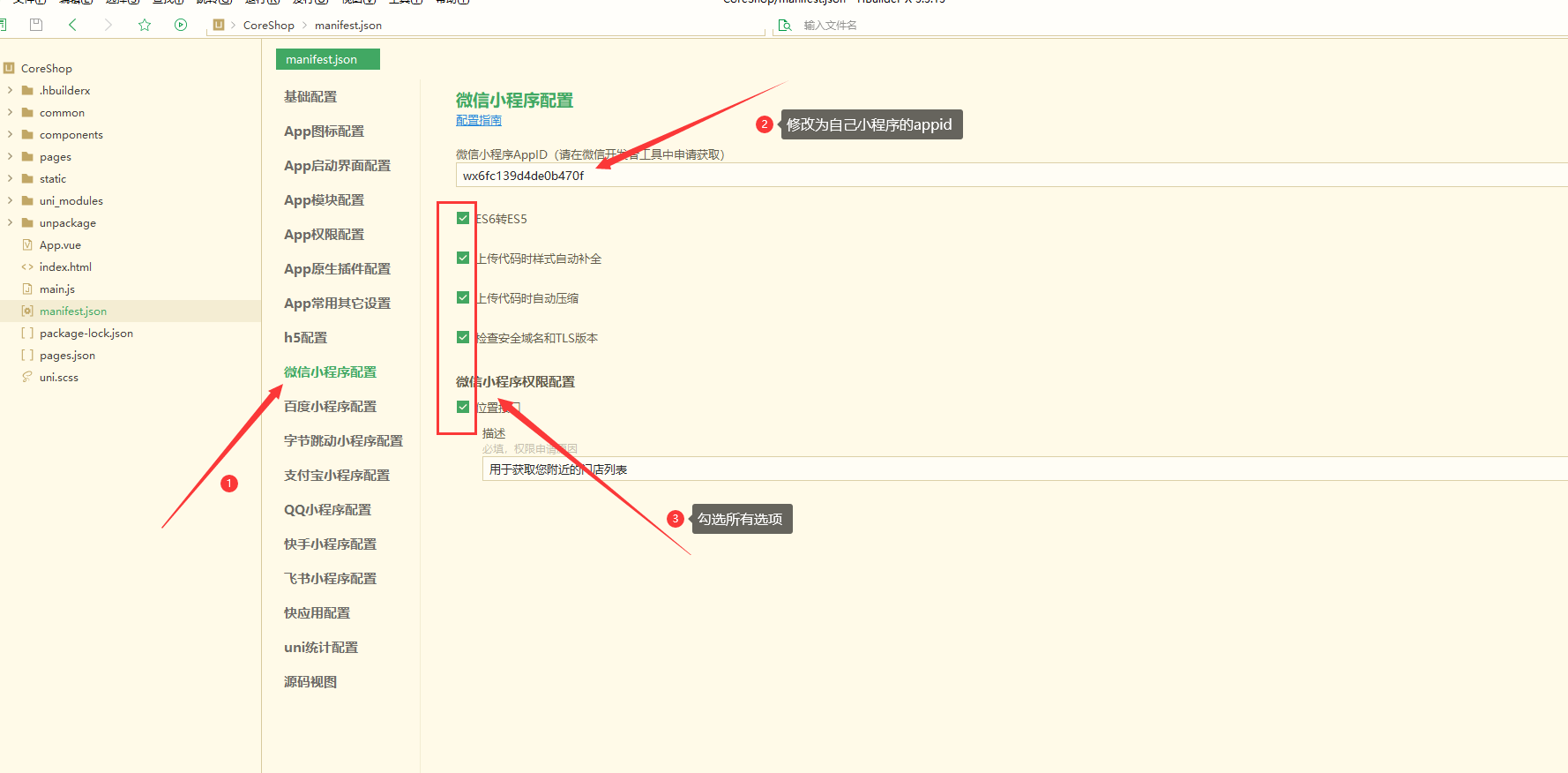Expand the pages folder chevron
This screenshot has height=773, width=1568.
click(x=10, y=156)
